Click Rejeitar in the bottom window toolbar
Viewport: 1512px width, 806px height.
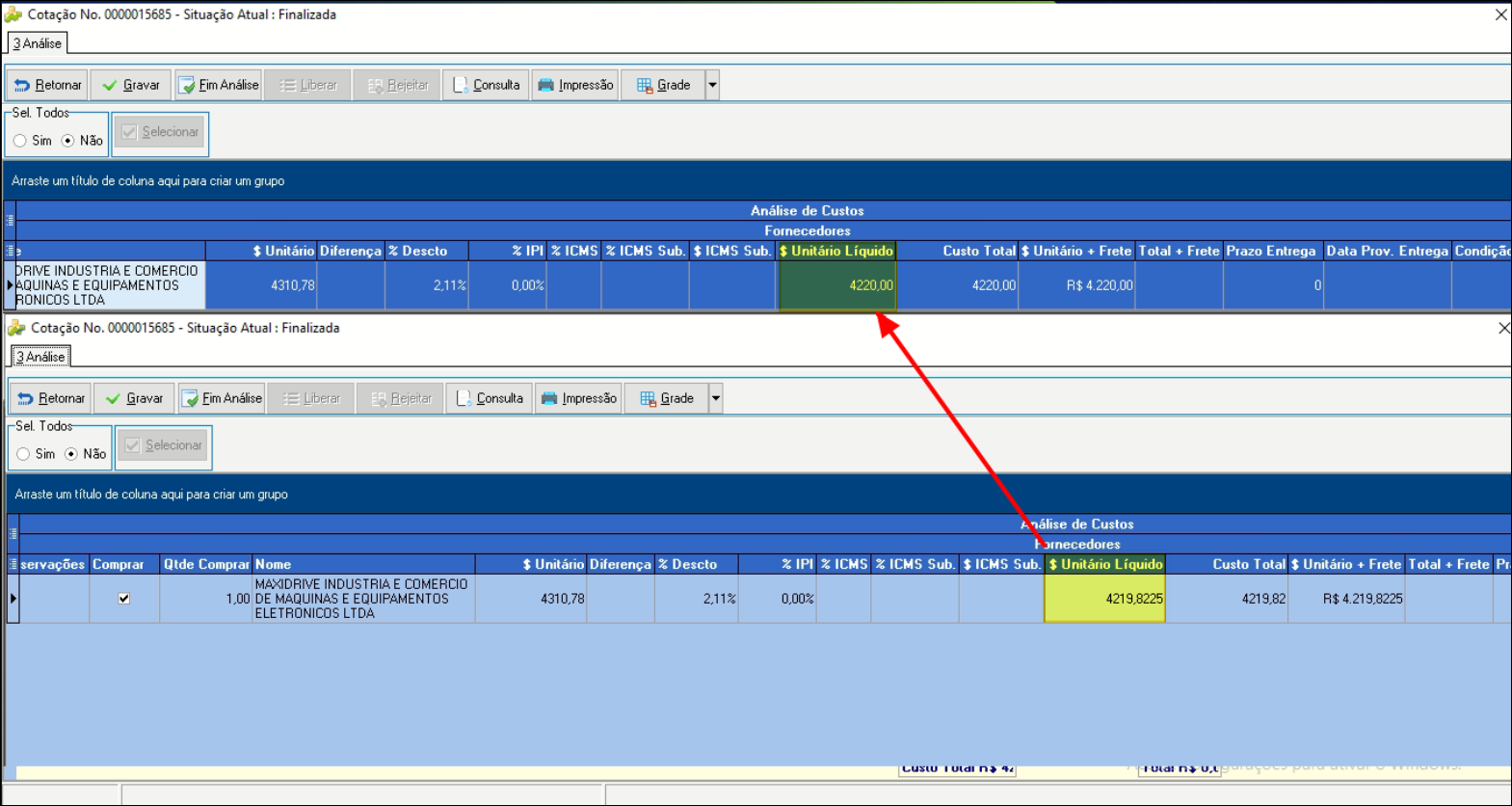click(x=401, y=398)
